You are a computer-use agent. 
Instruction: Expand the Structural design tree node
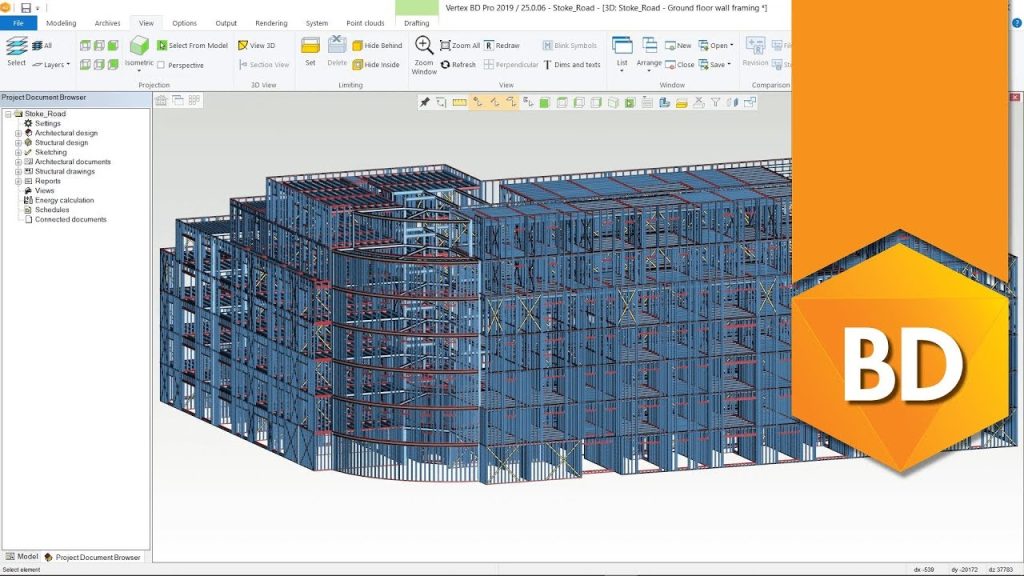(18, 143)
